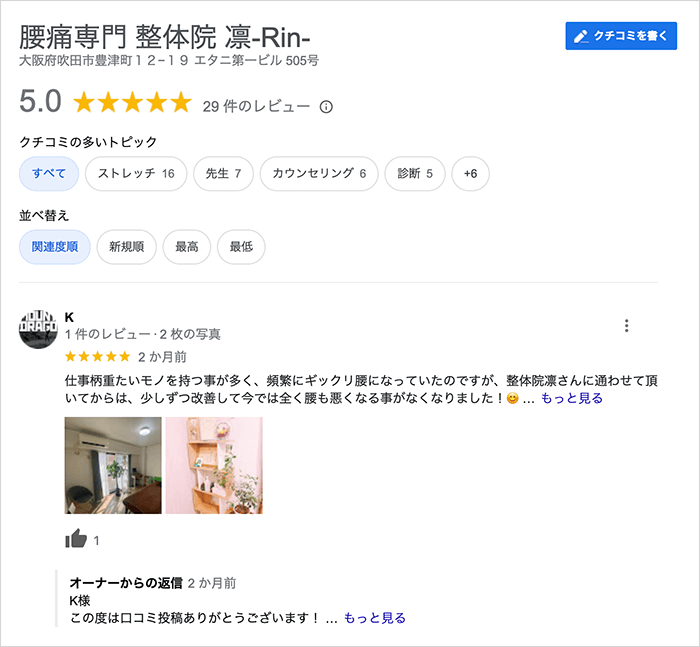Image resolution: width=700 pixels, height=647 pixels.
Task: Select the すべて topic filter chip
Action: [x=49, y=173]
